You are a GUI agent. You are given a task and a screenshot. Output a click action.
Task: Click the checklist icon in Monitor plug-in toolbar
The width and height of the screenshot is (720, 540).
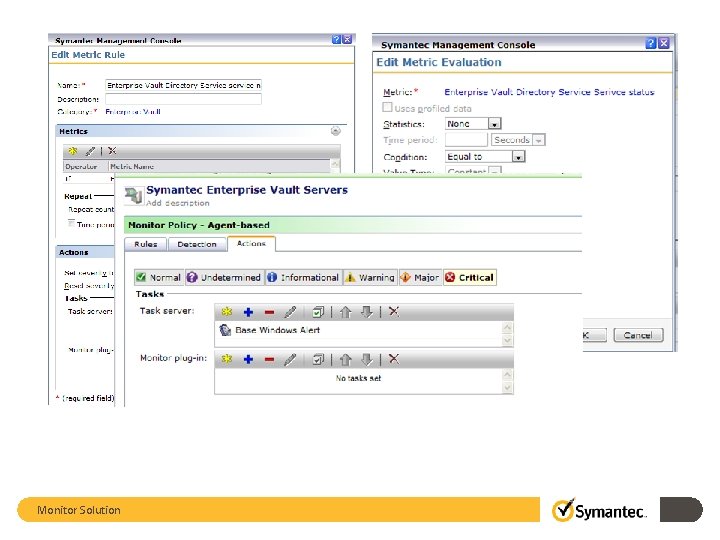coord(318,359)
